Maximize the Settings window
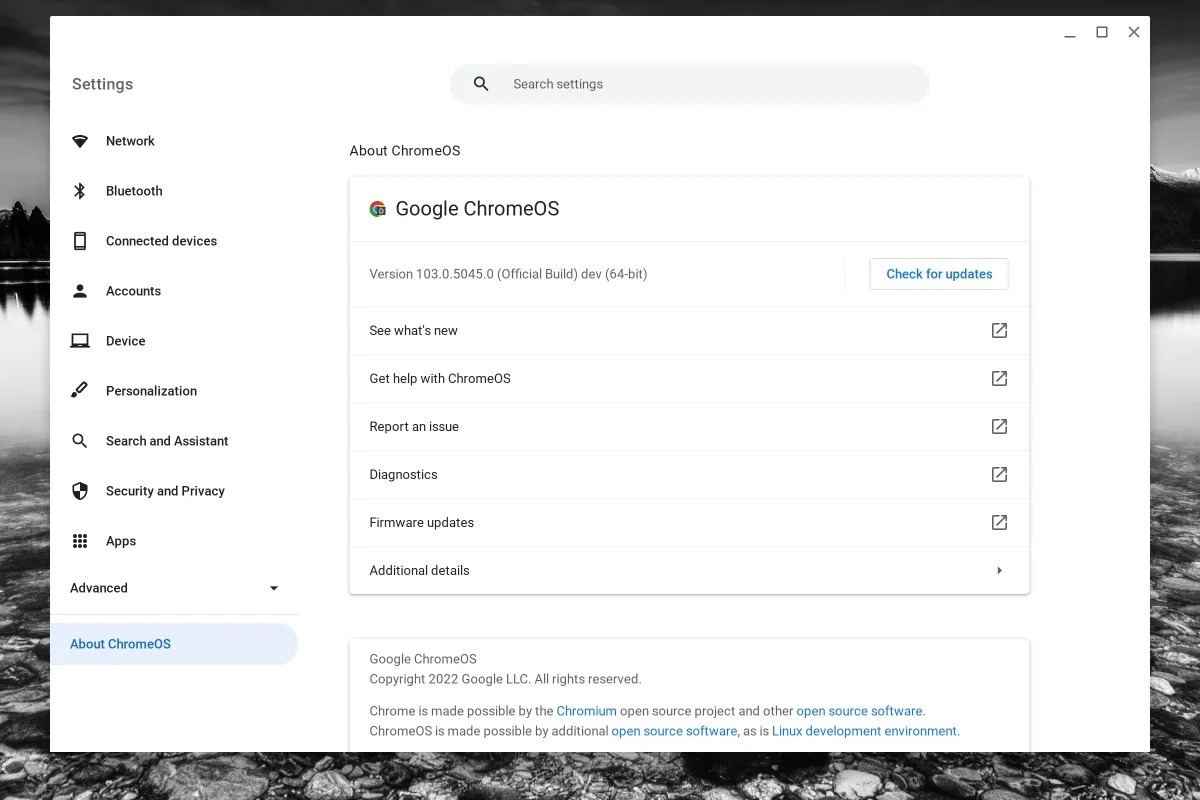 pos(1102,32)
